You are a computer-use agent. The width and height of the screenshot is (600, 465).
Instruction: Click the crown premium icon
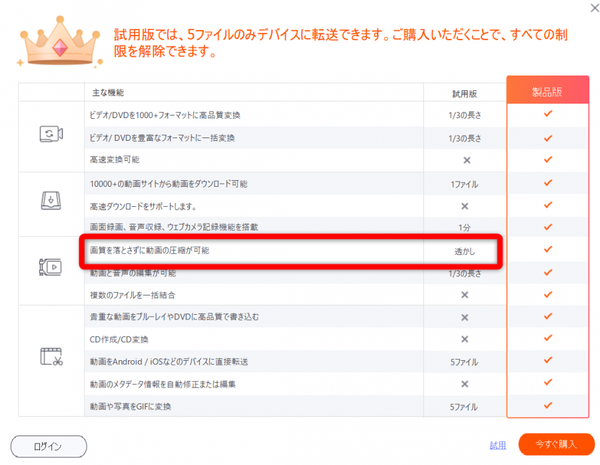pos(60,42)
